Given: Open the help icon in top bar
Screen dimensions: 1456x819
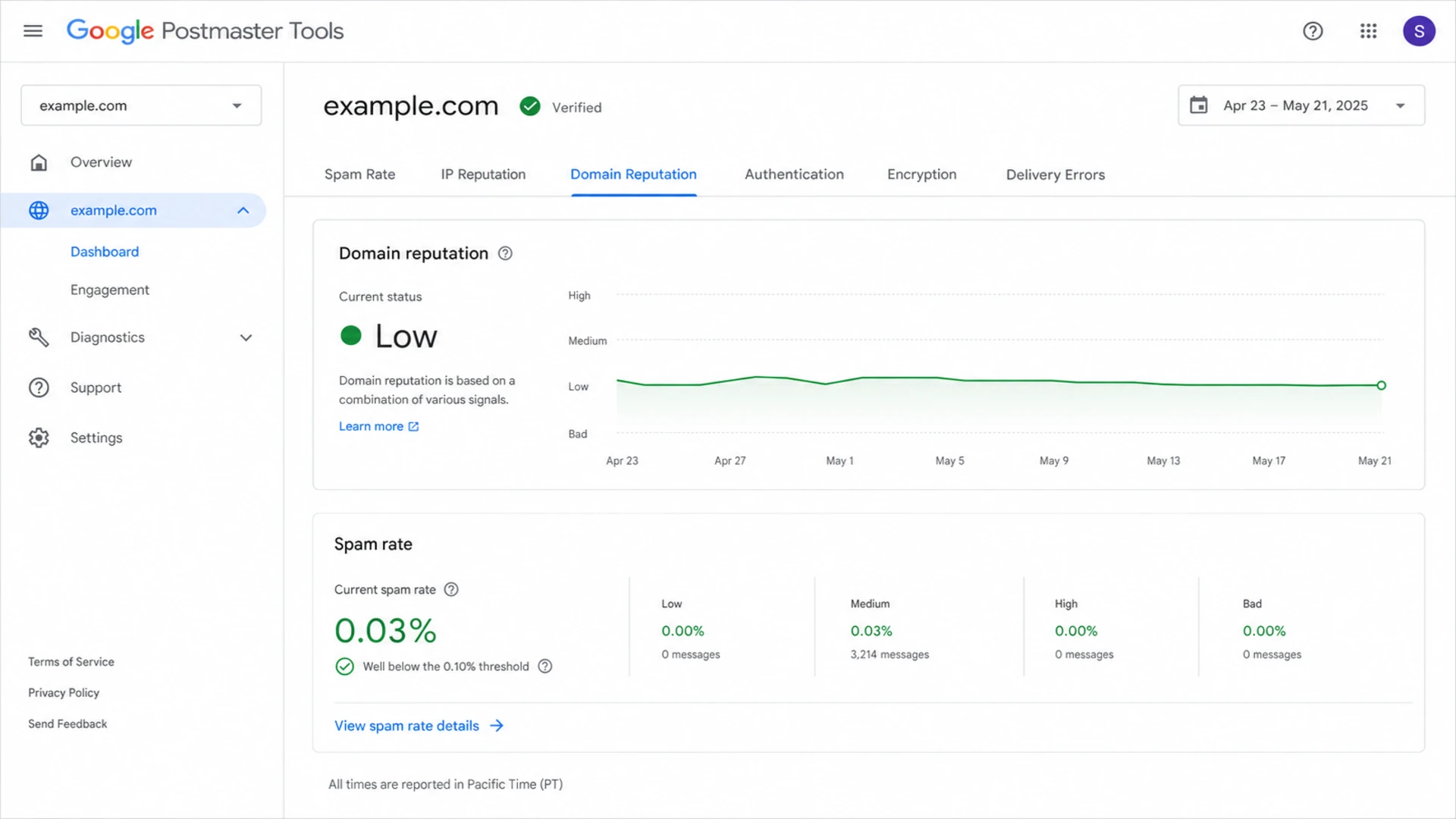Looking at the screenshot, I should [1313, 31].
